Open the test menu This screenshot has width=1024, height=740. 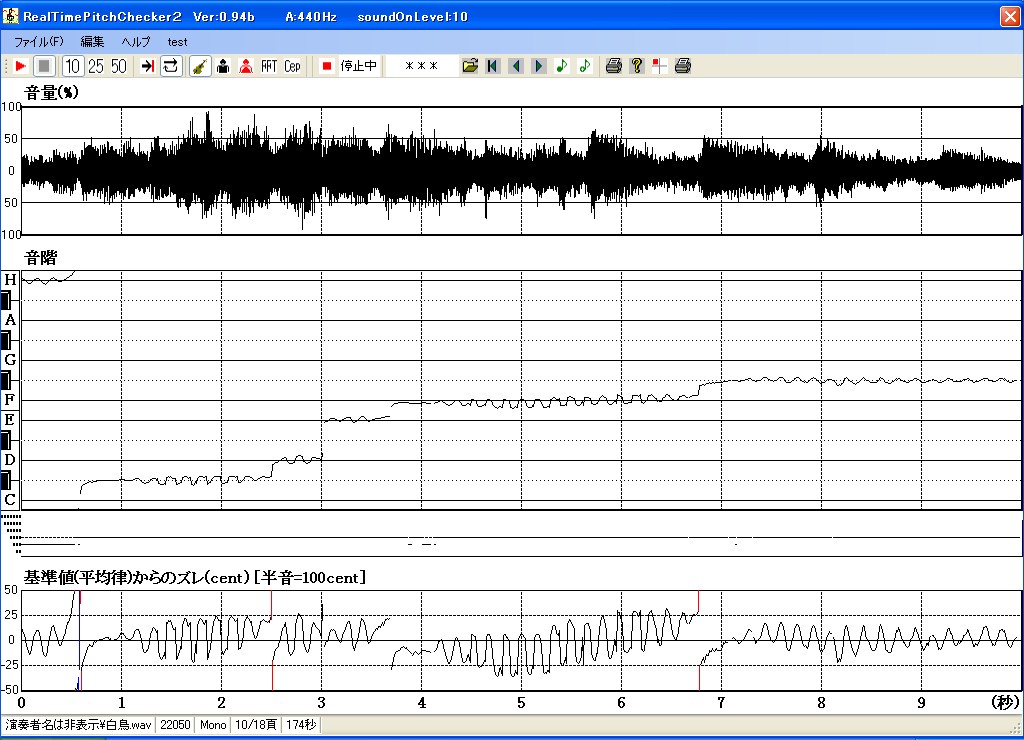[x=177, y=42]
